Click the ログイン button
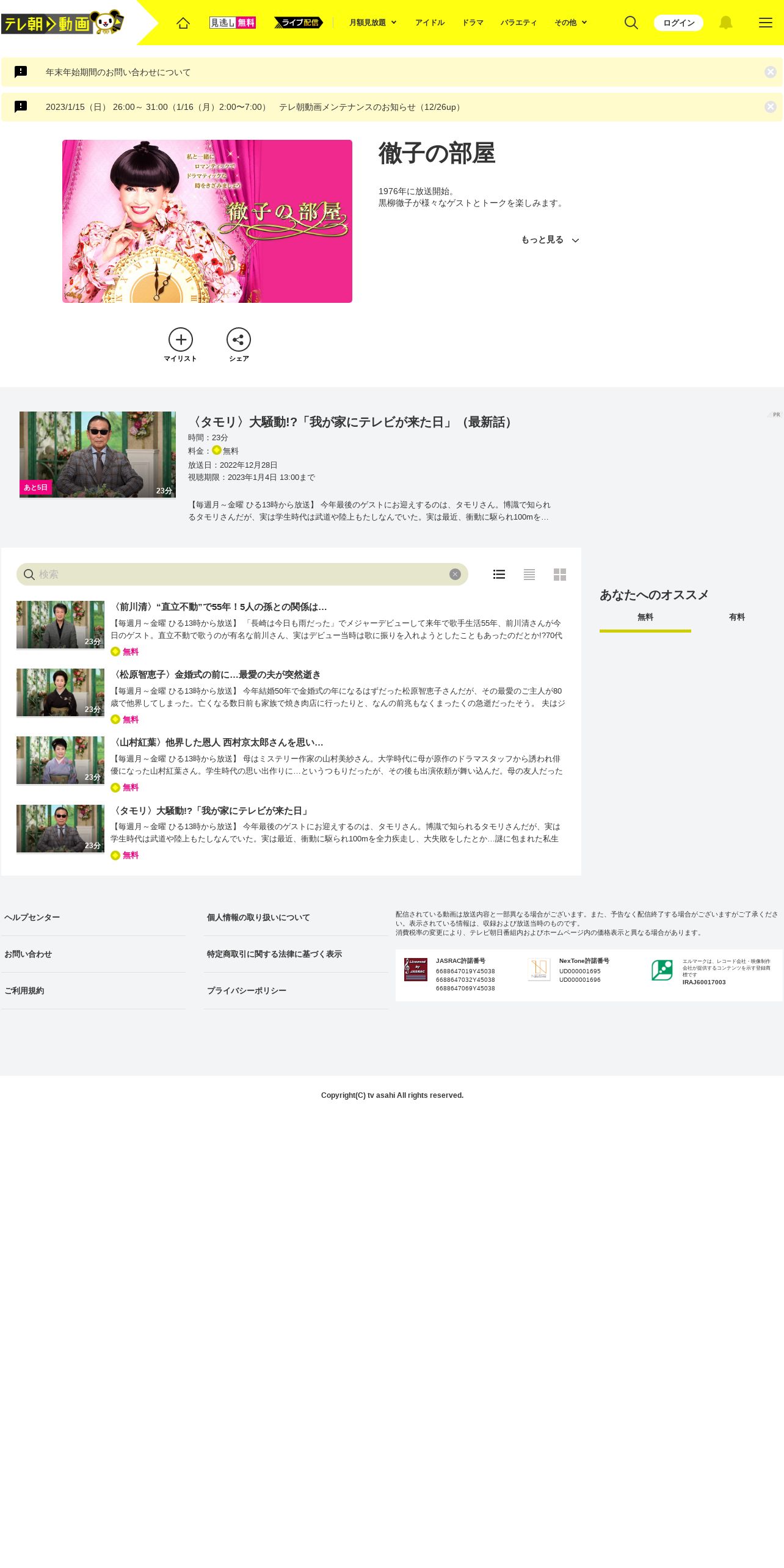Image resolution: width=784 pixels, height=1568 pixels. point(678,23)
